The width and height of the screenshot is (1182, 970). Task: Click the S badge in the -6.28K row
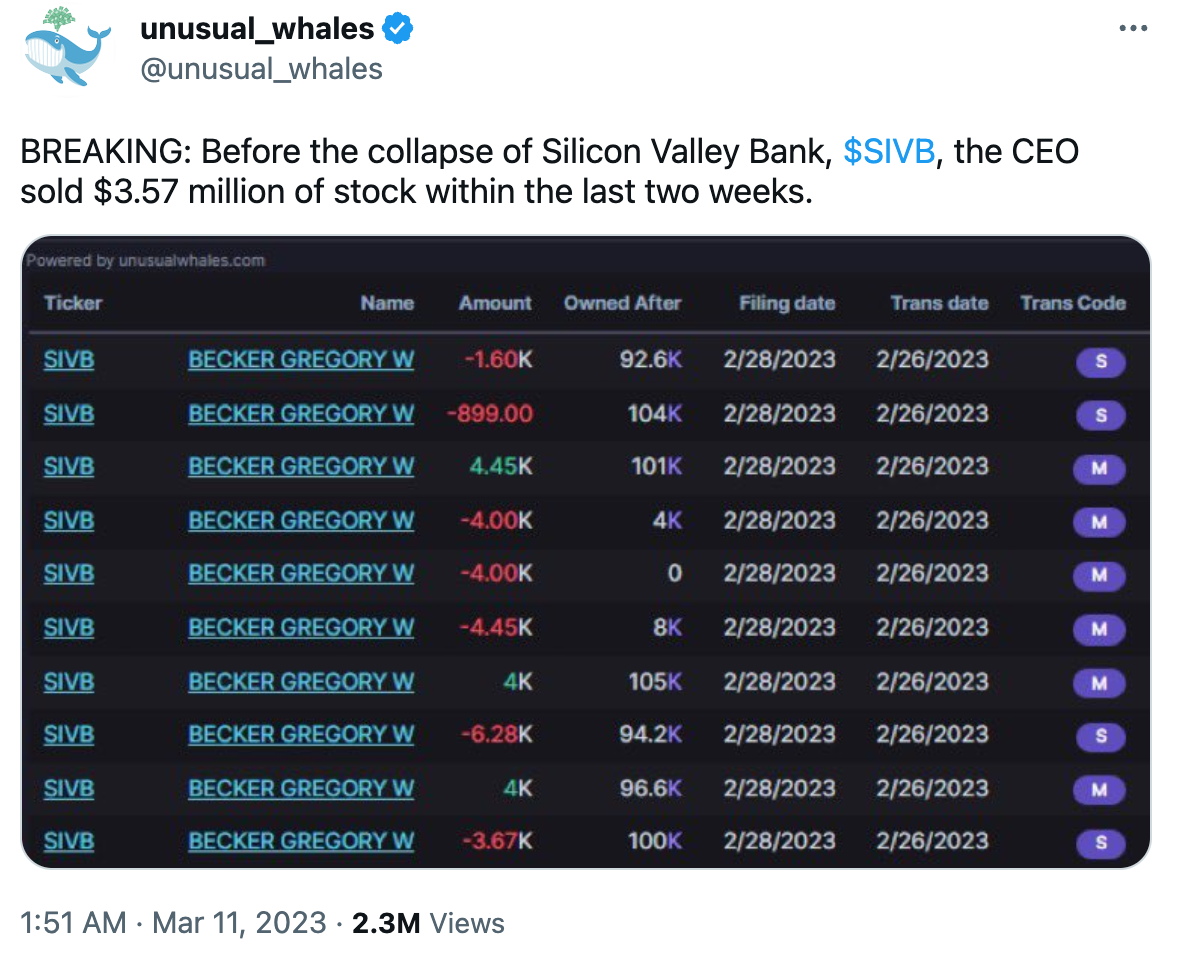[x=1101, y=736]
